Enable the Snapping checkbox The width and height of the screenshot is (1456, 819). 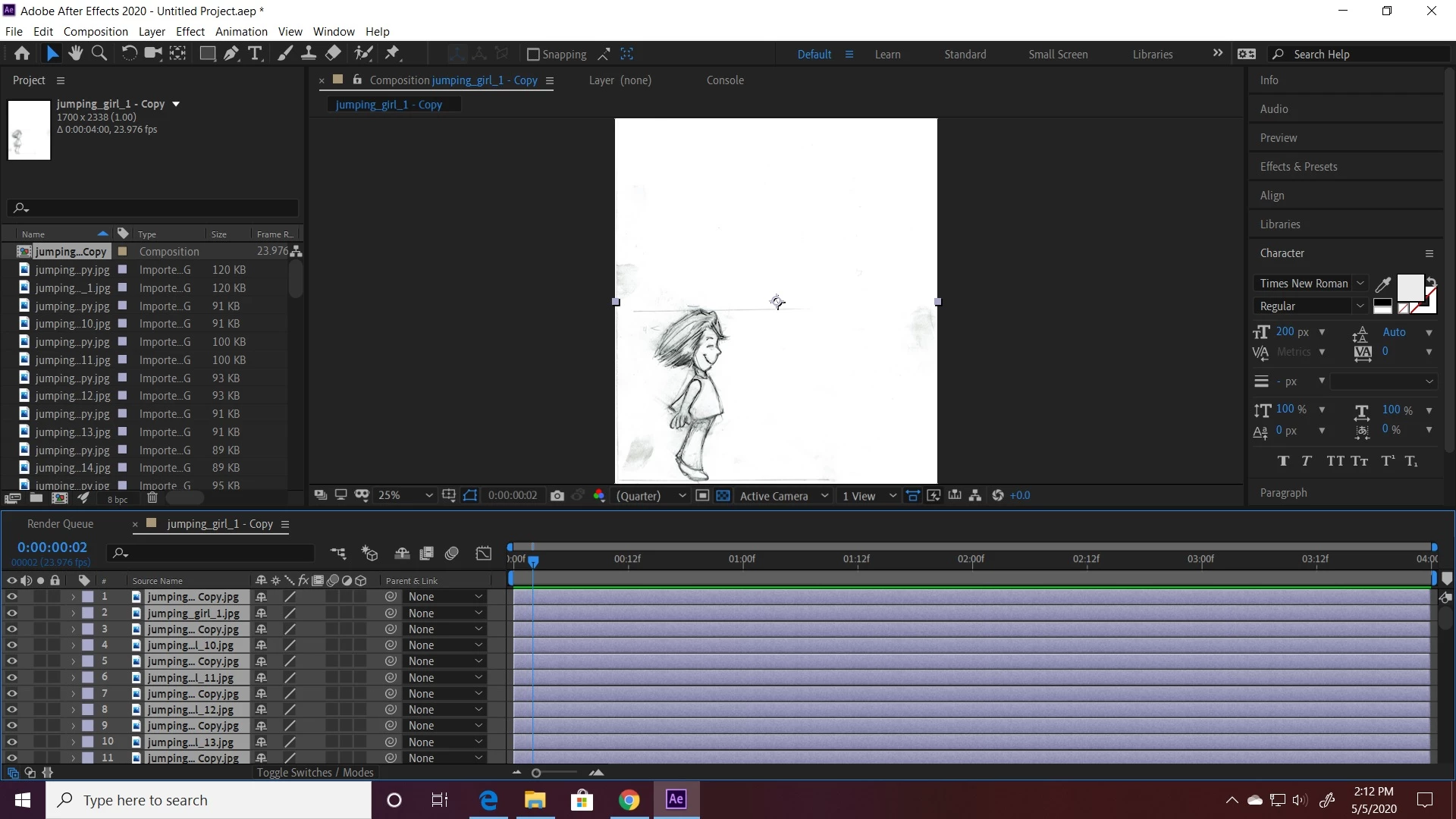pyautogui.click(x=533, y=55)
